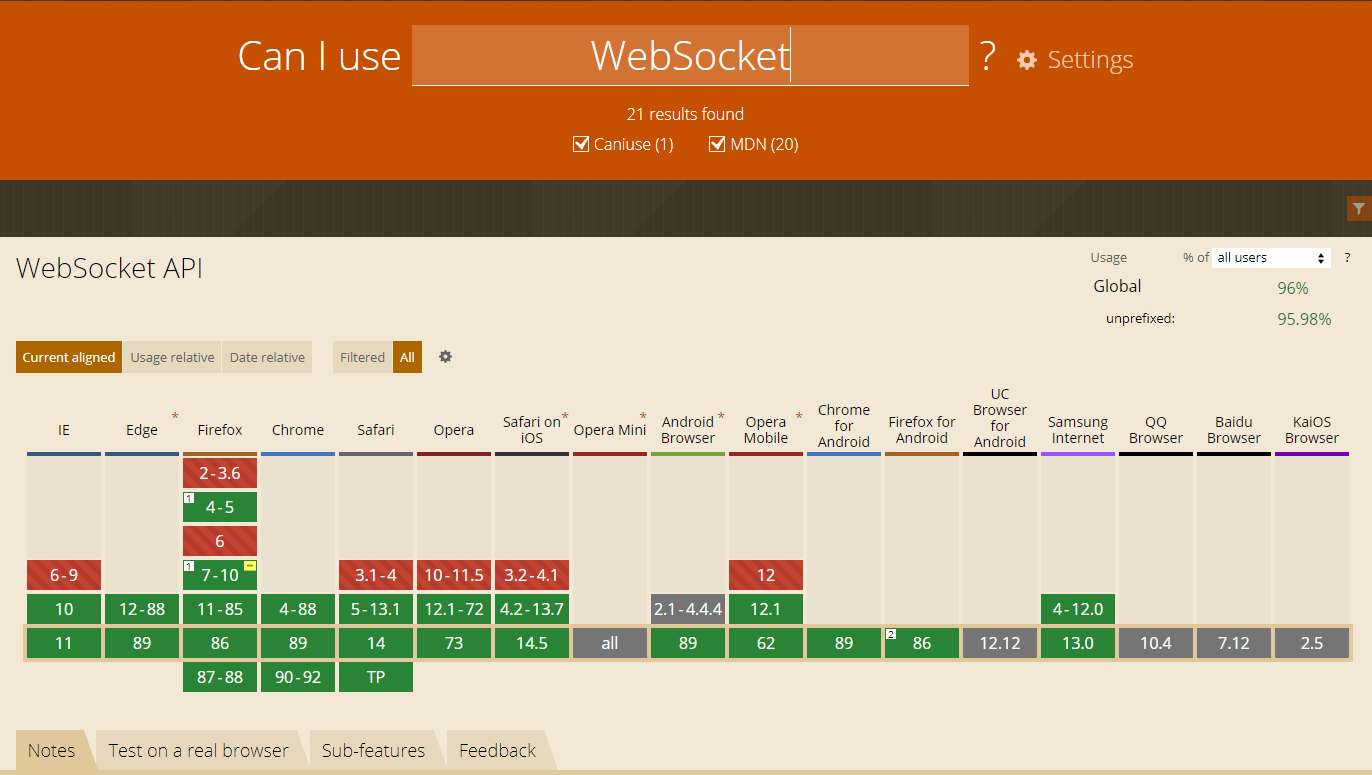The image size is (1372, 775).
Task: Click the Chrome 89 support cell
Action: 298,643
